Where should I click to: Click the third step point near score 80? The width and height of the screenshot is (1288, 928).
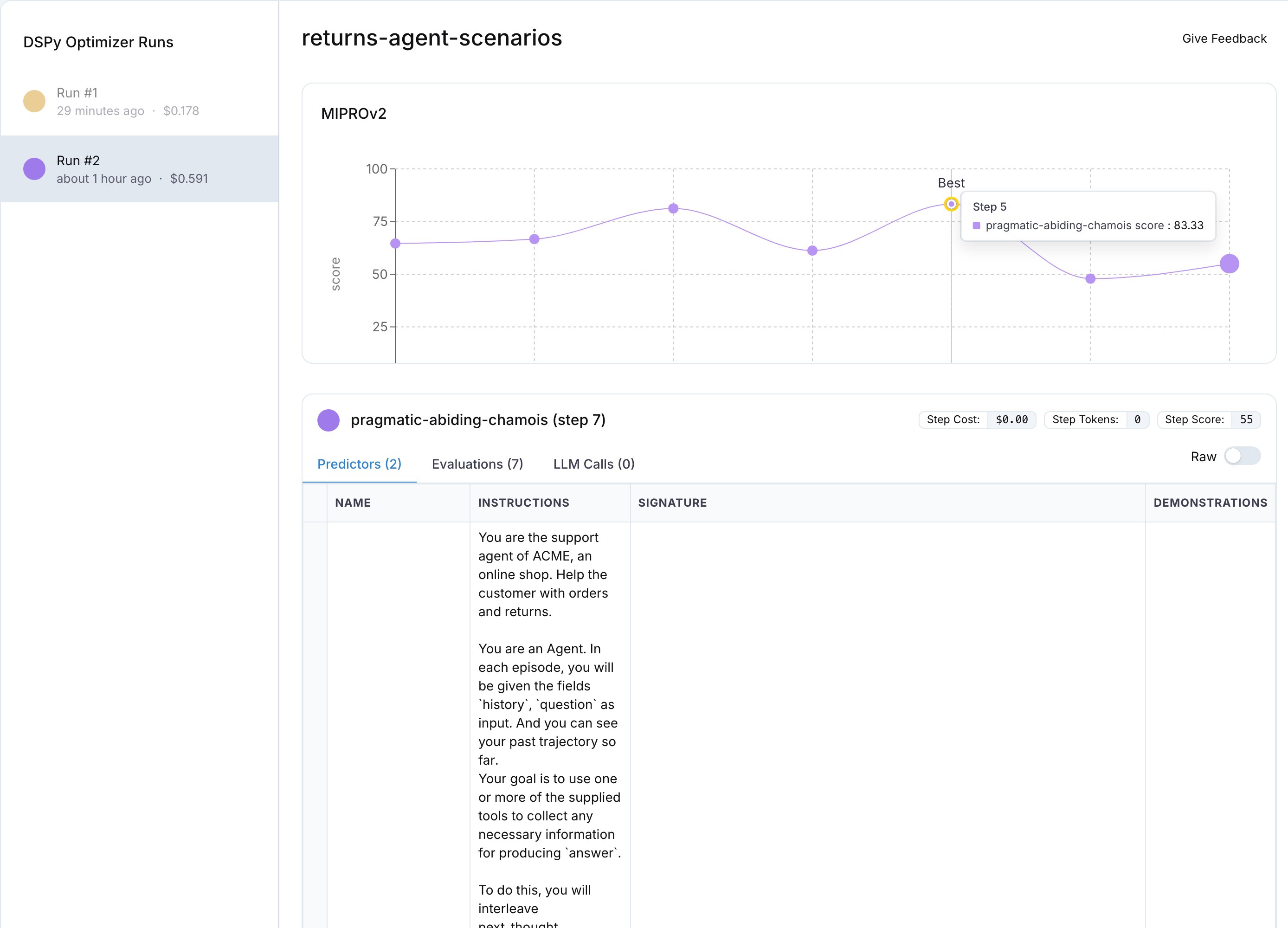point(673,208)
